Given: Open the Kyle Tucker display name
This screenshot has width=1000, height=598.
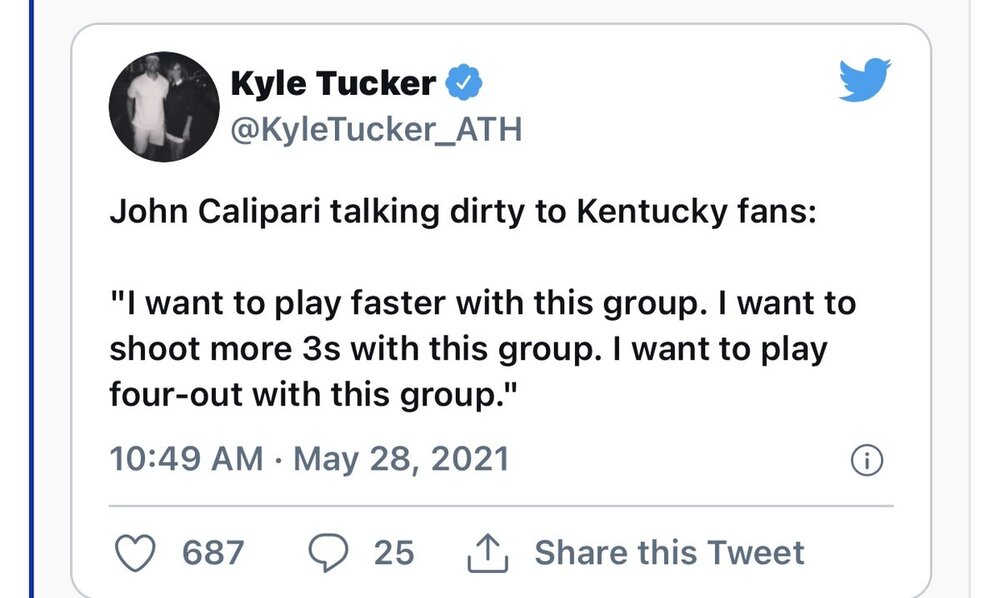Looking at the screenshot, I should coord(333,83).
